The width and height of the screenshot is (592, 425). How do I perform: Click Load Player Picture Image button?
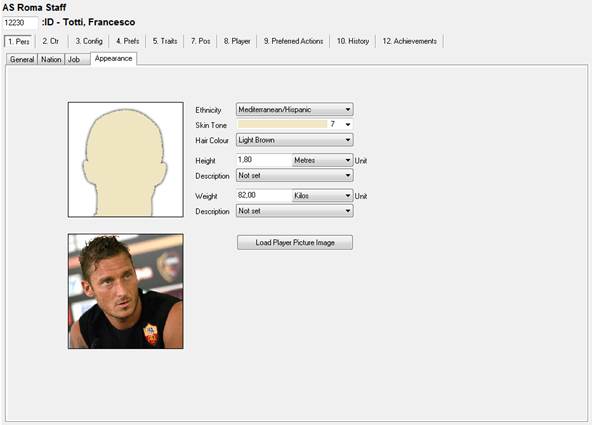(x=295, y=242)
